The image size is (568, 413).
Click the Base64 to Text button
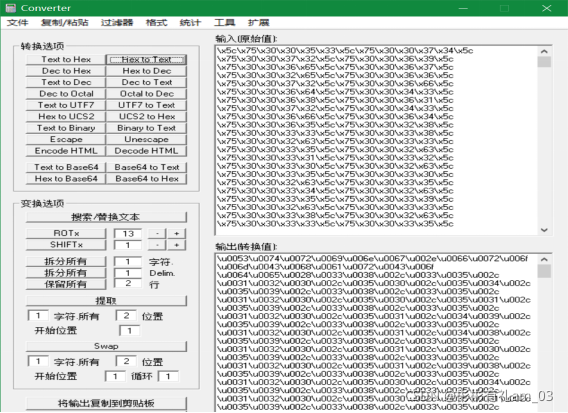click(x=146, y=167)
